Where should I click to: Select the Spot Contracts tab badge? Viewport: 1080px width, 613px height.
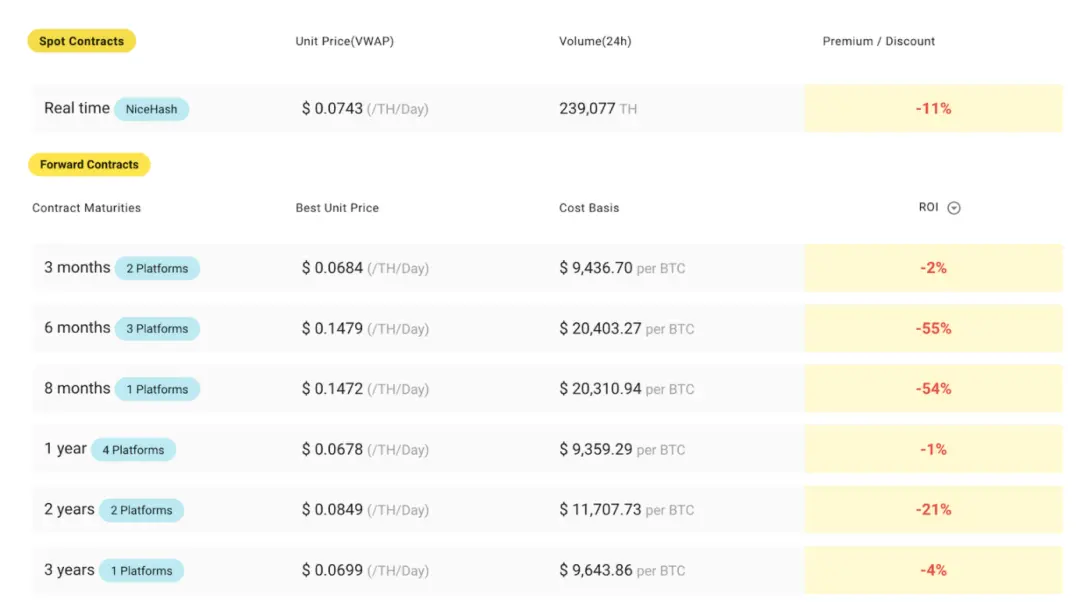tap(82, 41)
